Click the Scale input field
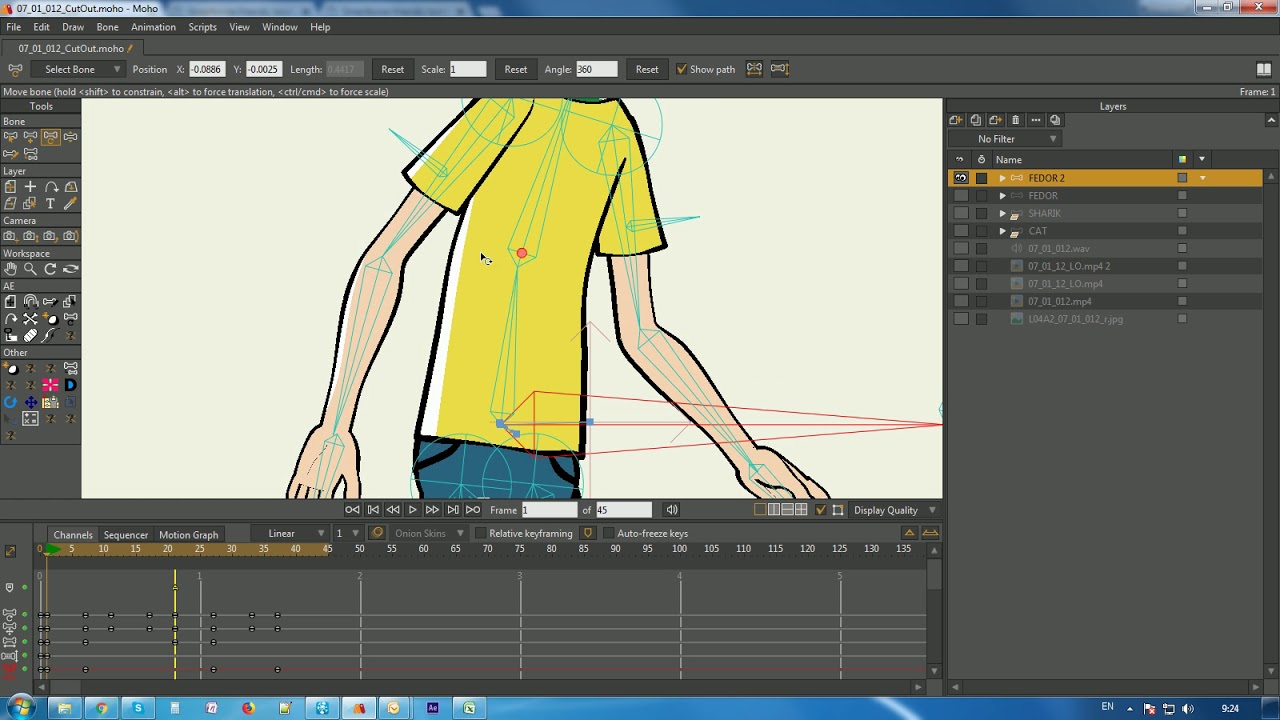The image size is (1280, 720). click(x=467, y=70)
